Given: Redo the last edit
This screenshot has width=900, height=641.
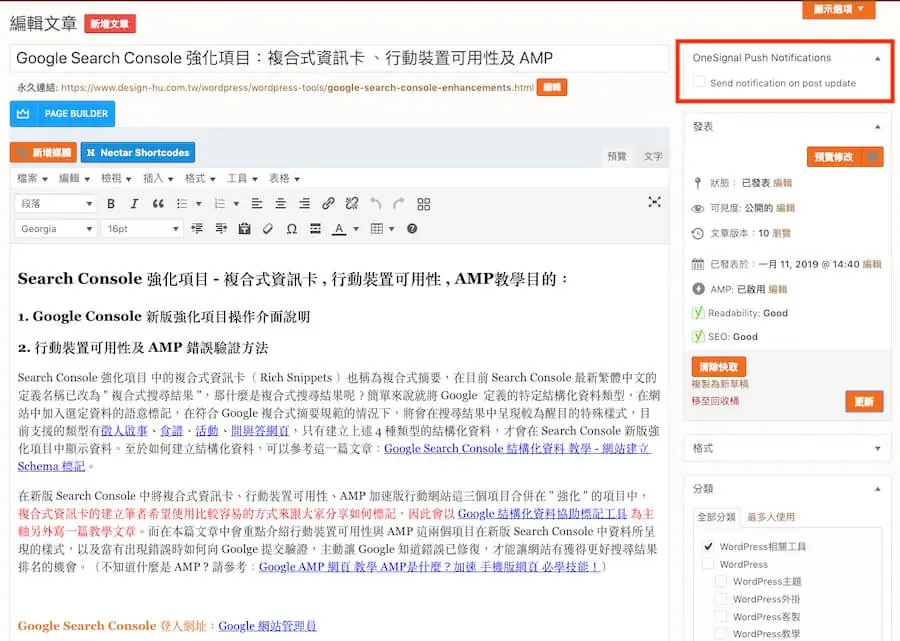Looking at the screenshot, I should [x=399, y=204].
